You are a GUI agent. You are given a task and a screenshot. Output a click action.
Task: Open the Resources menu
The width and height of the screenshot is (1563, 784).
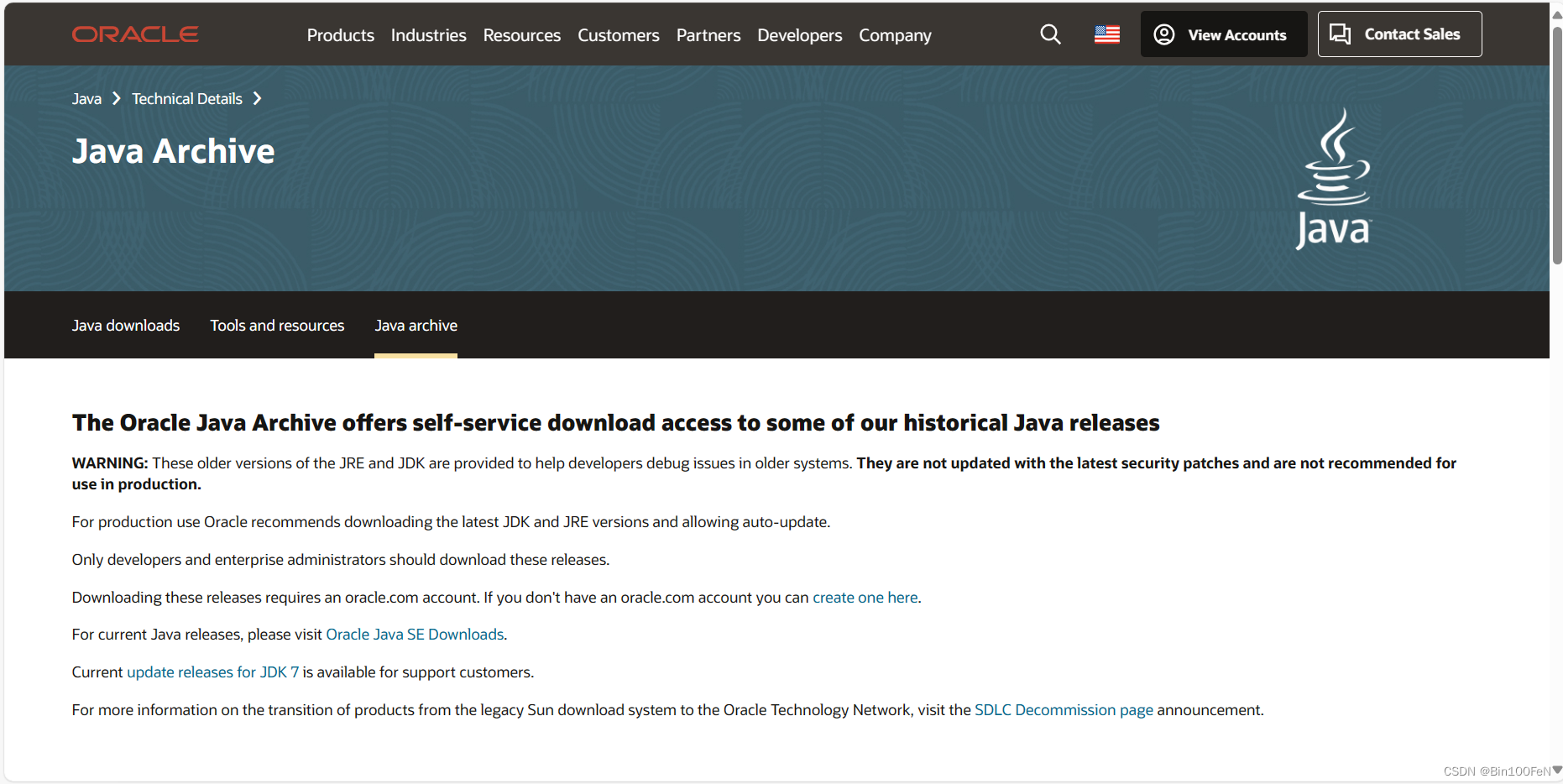pyautogui.click(x=521, y=35)
